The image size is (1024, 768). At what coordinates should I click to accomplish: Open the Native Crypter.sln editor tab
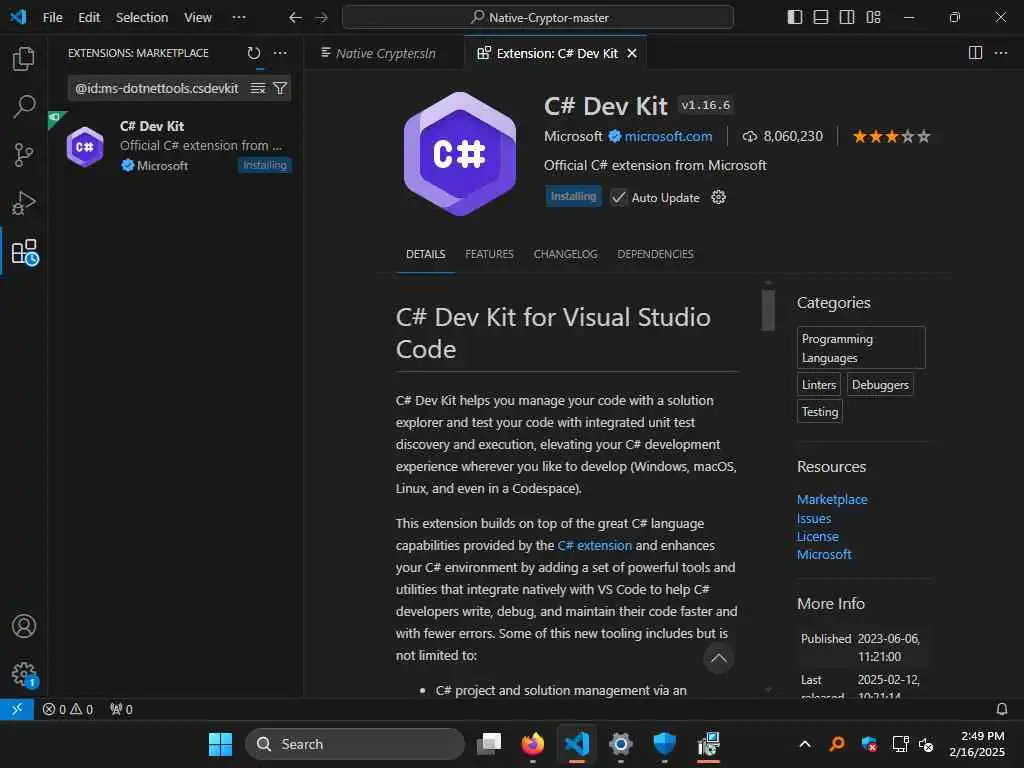coord(384,53)
